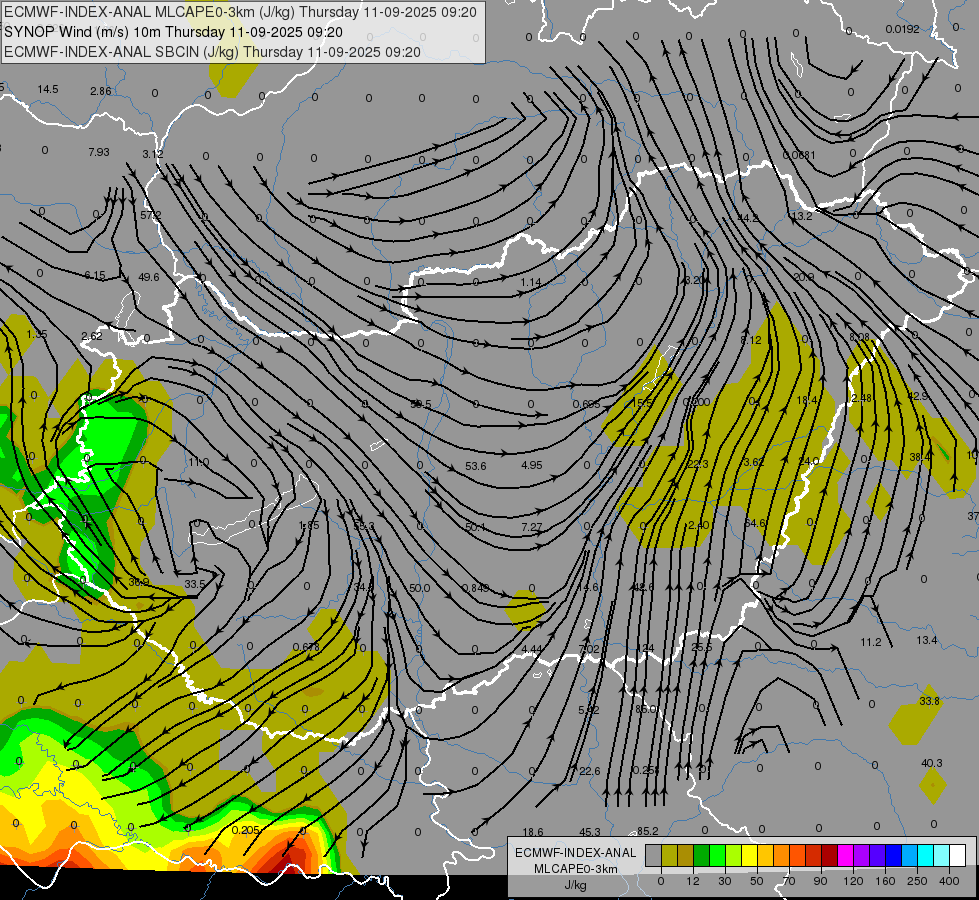
Task: Click the legend tick label 30
Action: 725,881
